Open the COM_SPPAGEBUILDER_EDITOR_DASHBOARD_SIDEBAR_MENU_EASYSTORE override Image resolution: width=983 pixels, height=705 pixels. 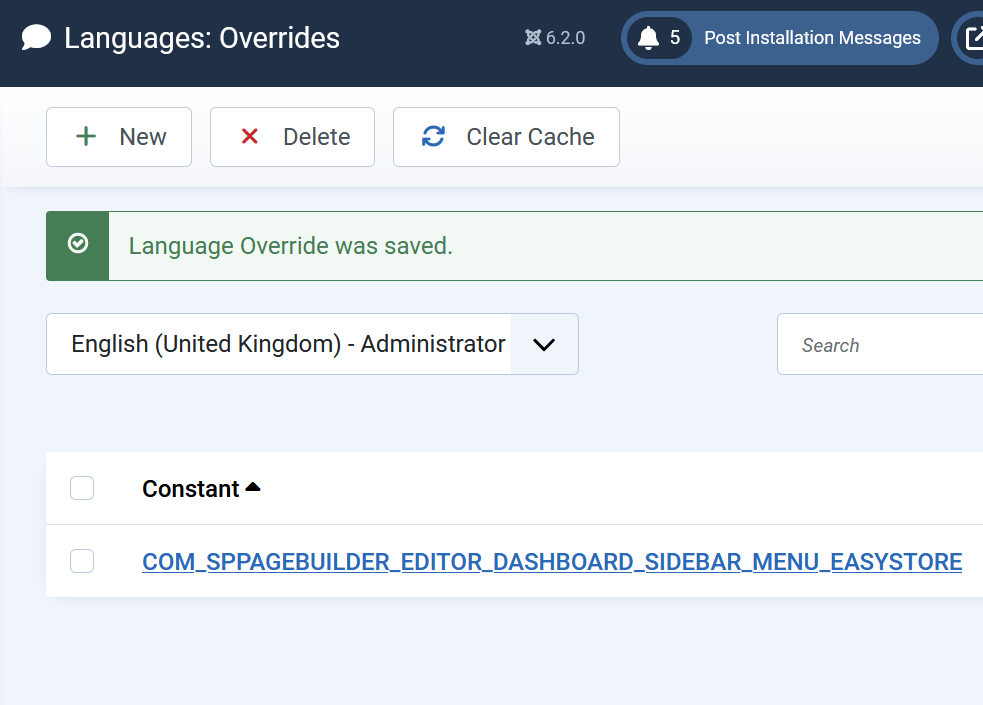(552, 561)
